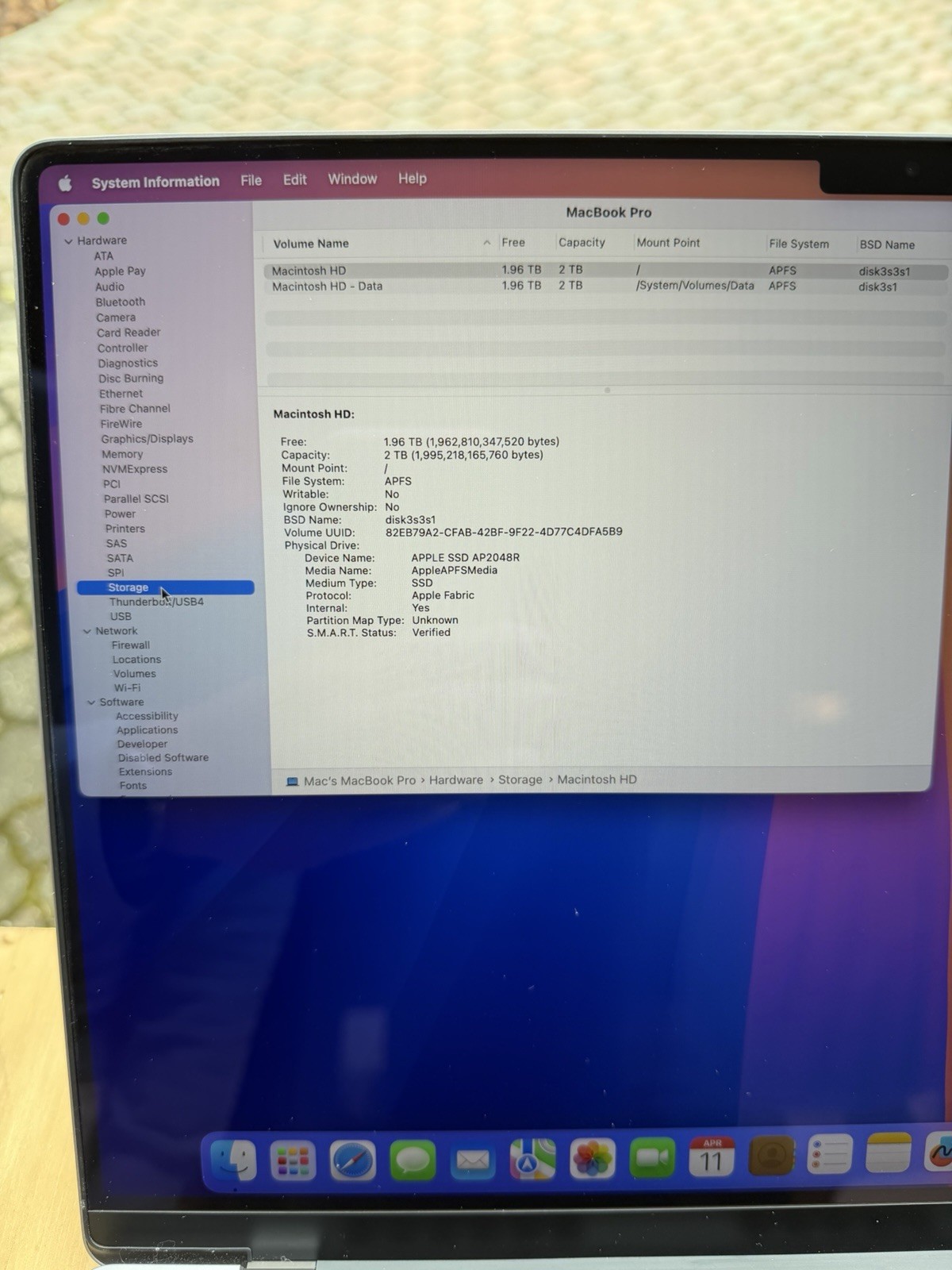
Task: Open Calendar showing APR 11
Action: click(x=712, y=1158)
